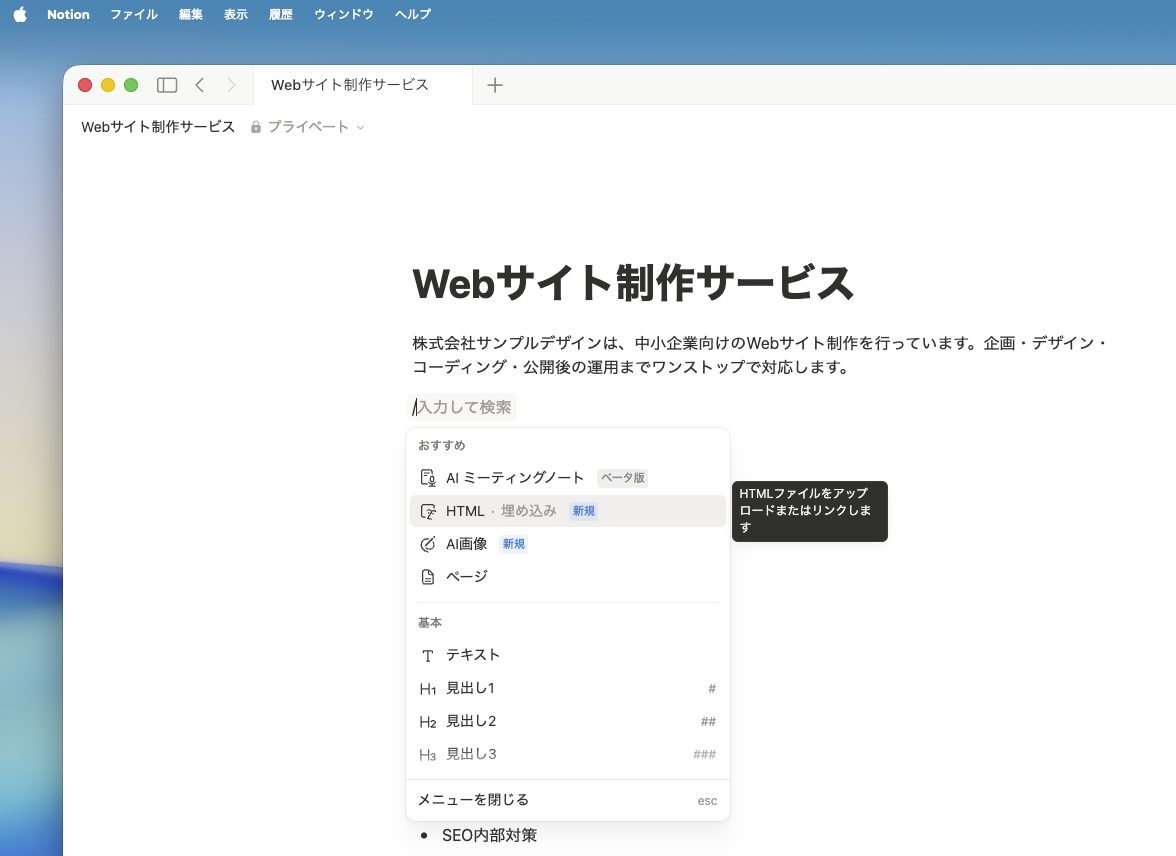1176x856 pixels.
Task: Click the page document icon
Action: pos(428,577)
